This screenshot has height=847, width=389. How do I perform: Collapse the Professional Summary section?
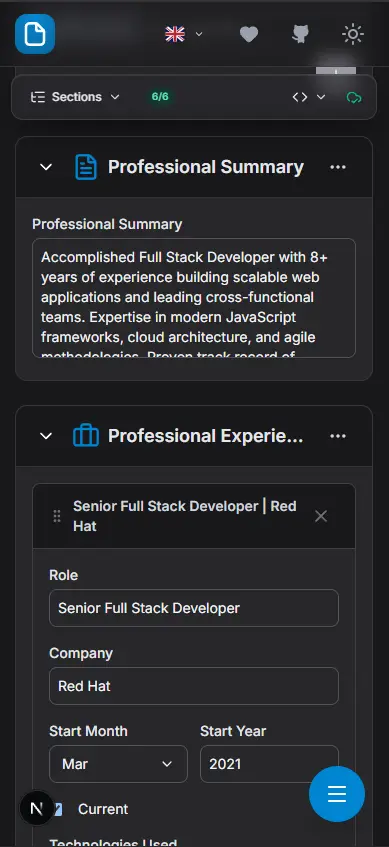pos(46,167)
